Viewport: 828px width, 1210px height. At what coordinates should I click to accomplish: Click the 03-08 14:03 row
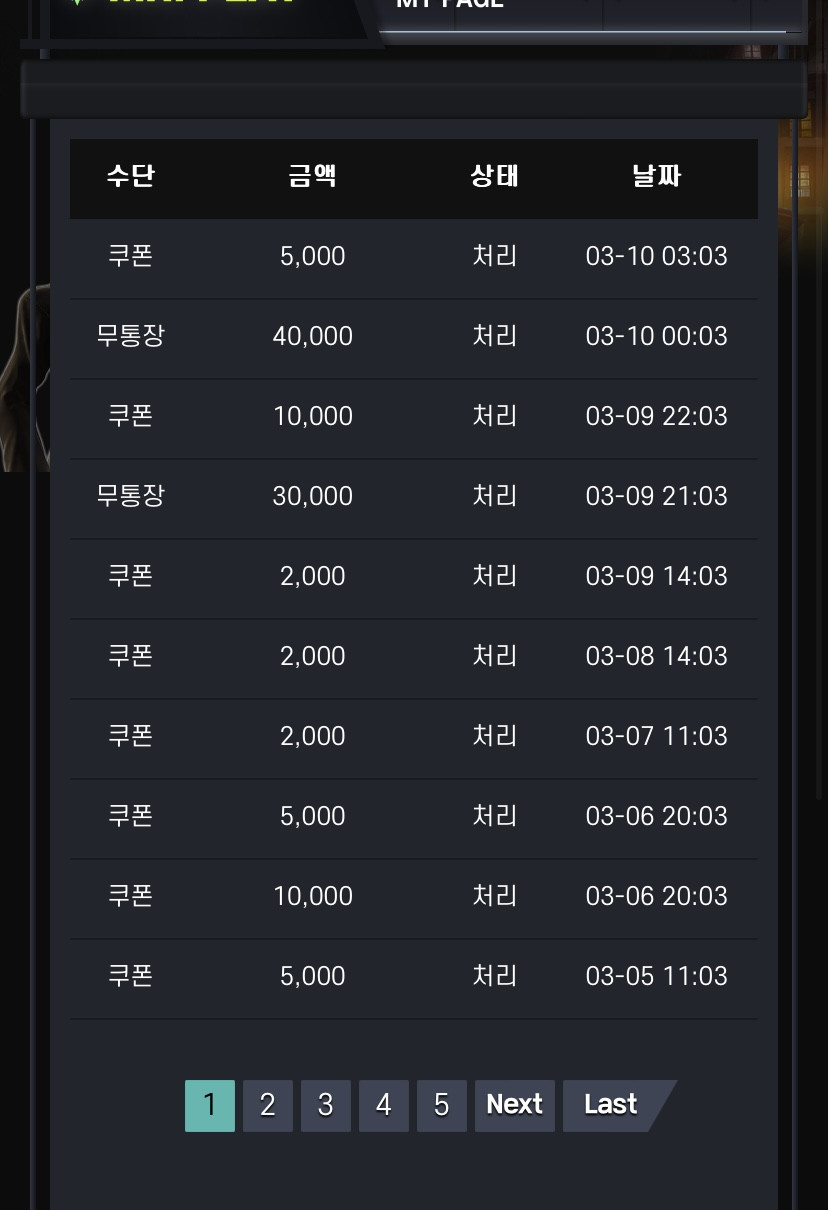click(414, 658)
